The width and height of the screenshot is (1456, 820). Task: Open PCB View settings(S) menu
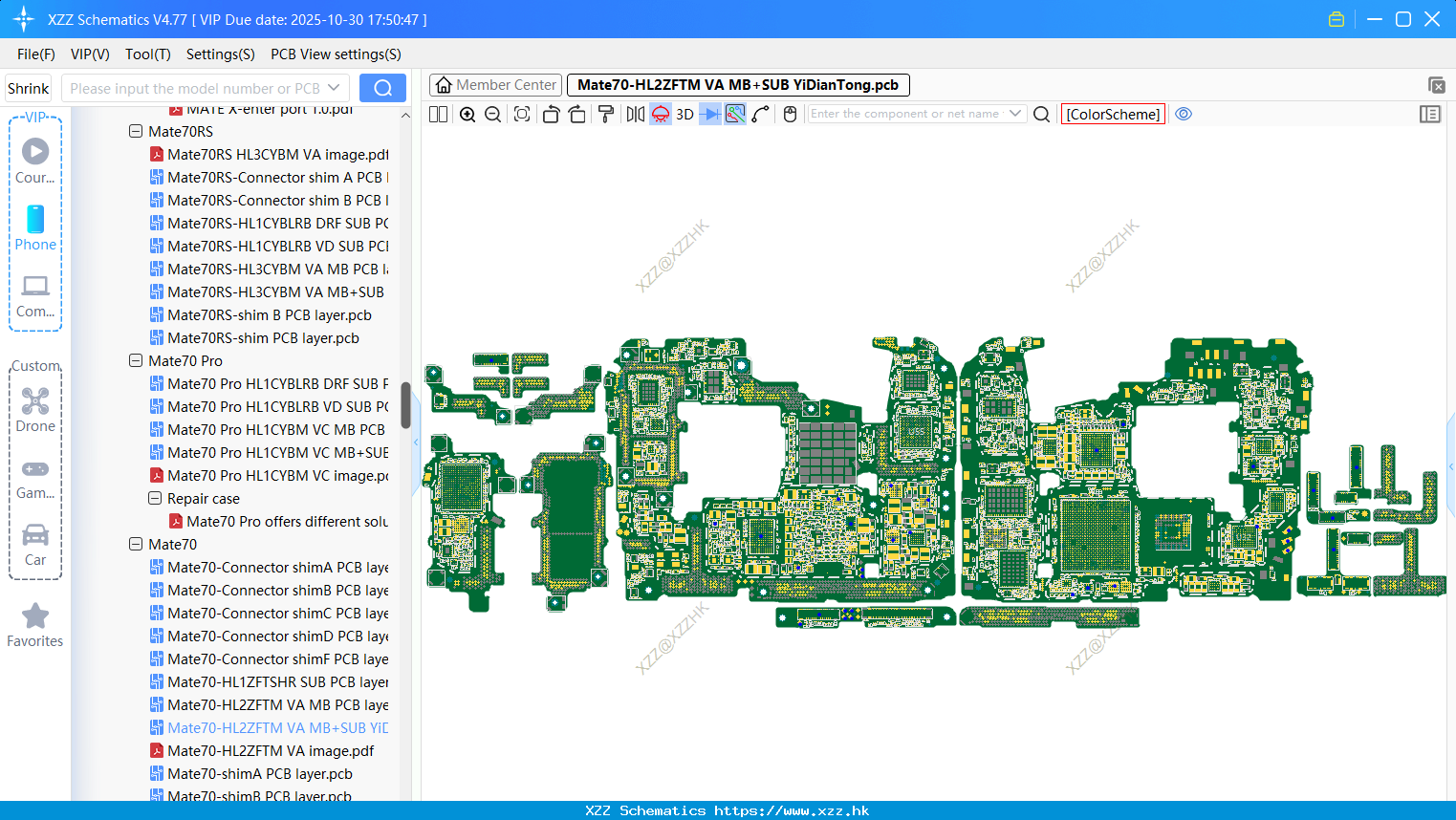pyautogui.click(x=336, y=54)
